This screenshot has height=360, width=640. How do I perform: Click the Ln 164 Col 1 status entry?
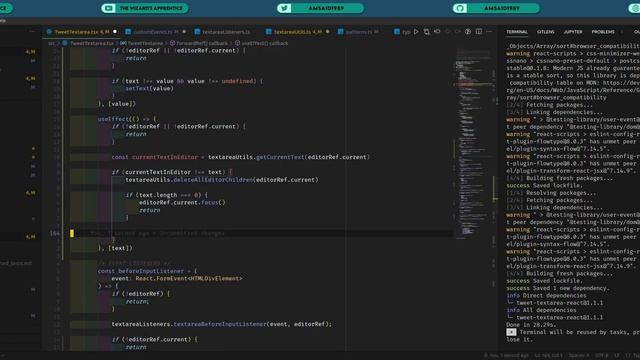click(548, 356)
